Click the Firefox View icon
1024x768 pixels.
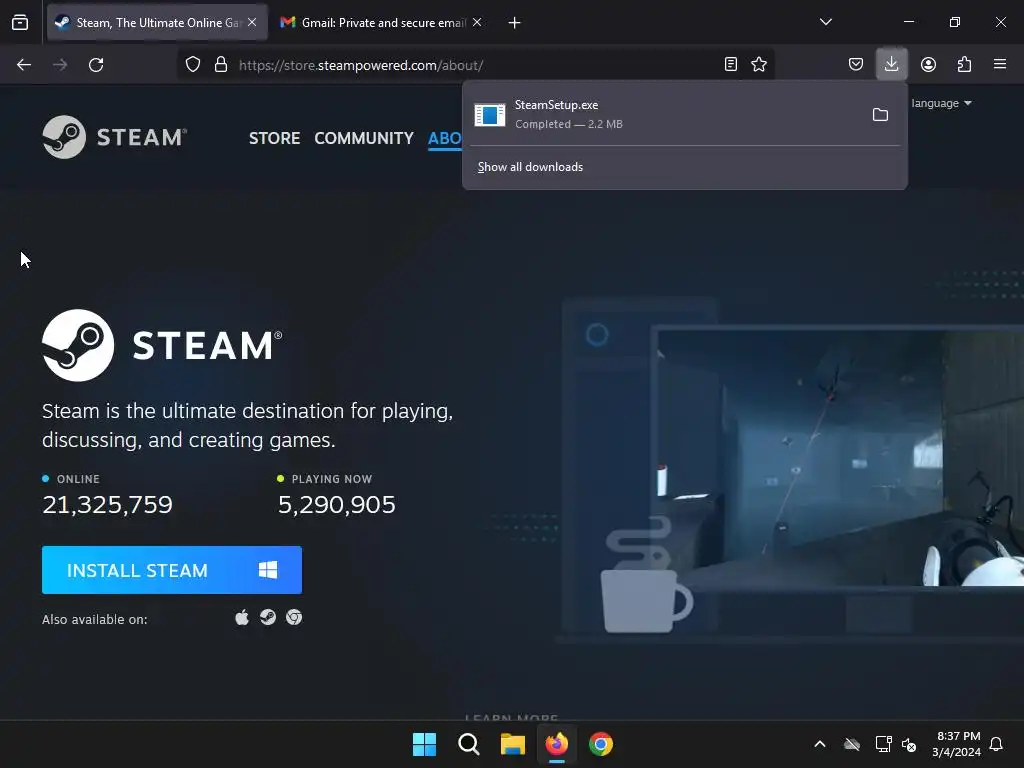(x=20, y=22)
